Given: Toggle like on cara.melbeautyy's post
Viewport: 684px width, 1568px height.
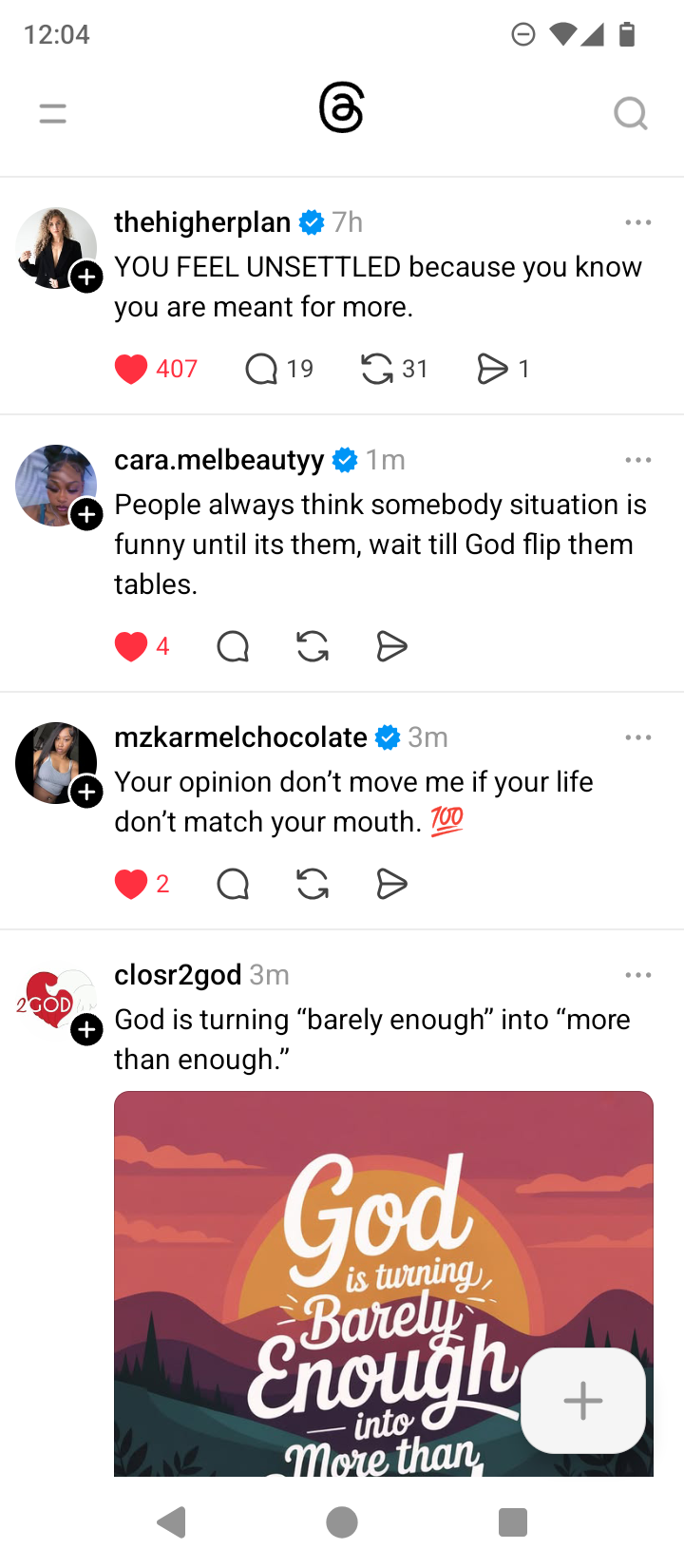Looking at the screenshot, I should pyautogui.click(x=131, y=647).
